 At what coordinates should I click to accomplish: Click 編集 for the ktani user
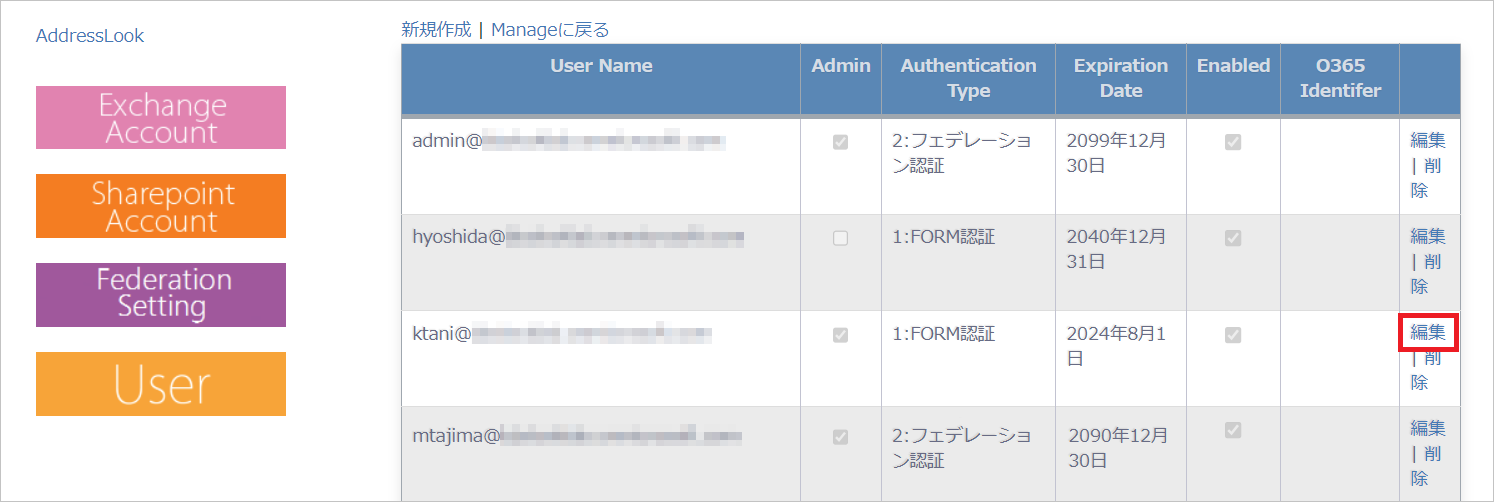(x=1428, y=333)
